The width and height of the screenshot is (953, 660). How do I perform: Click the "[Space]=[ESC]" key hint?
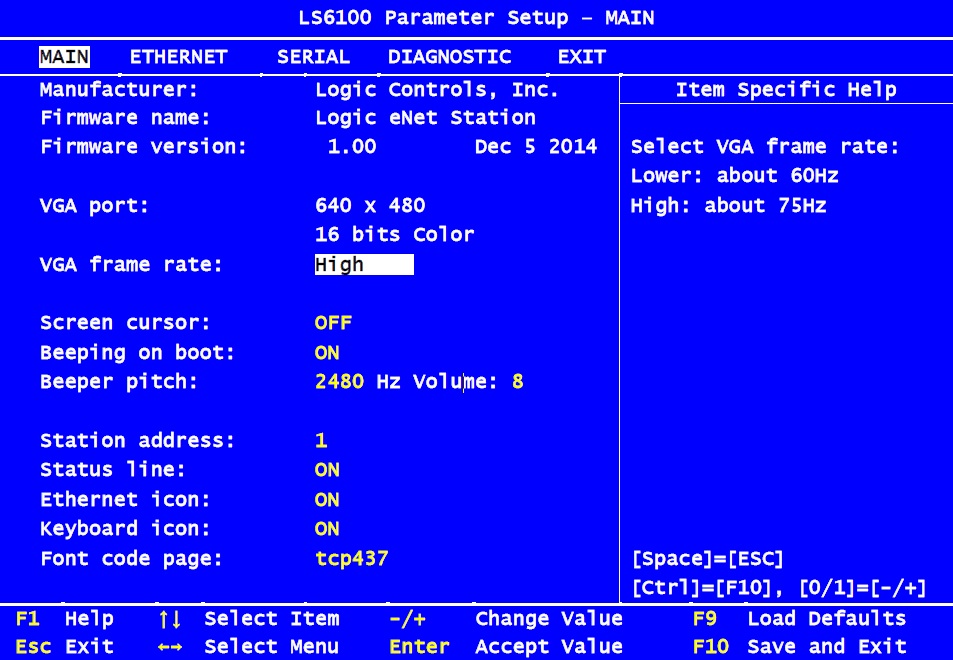click(x=708, y=559)
